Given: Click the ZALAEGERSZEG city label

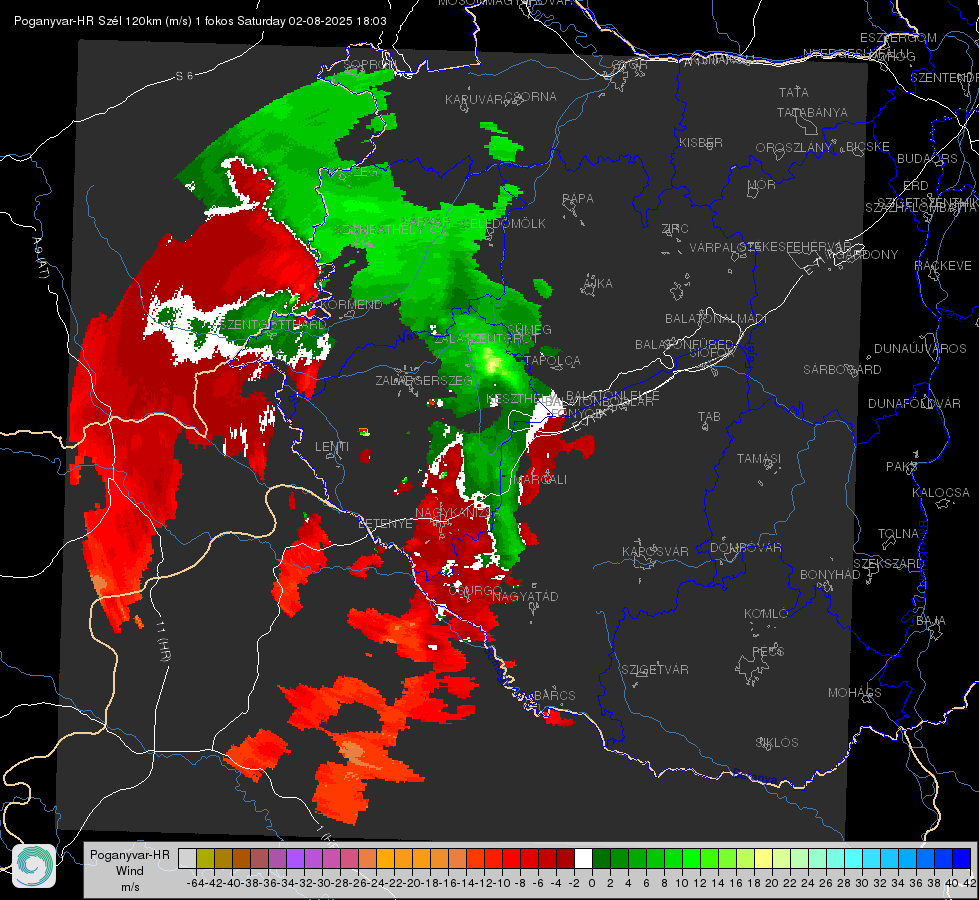Looking at the screenshot, I should click(x=423, y=380).
